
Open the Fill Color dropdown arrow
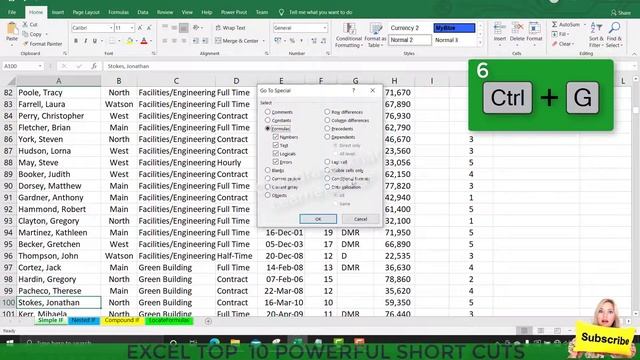136,41
